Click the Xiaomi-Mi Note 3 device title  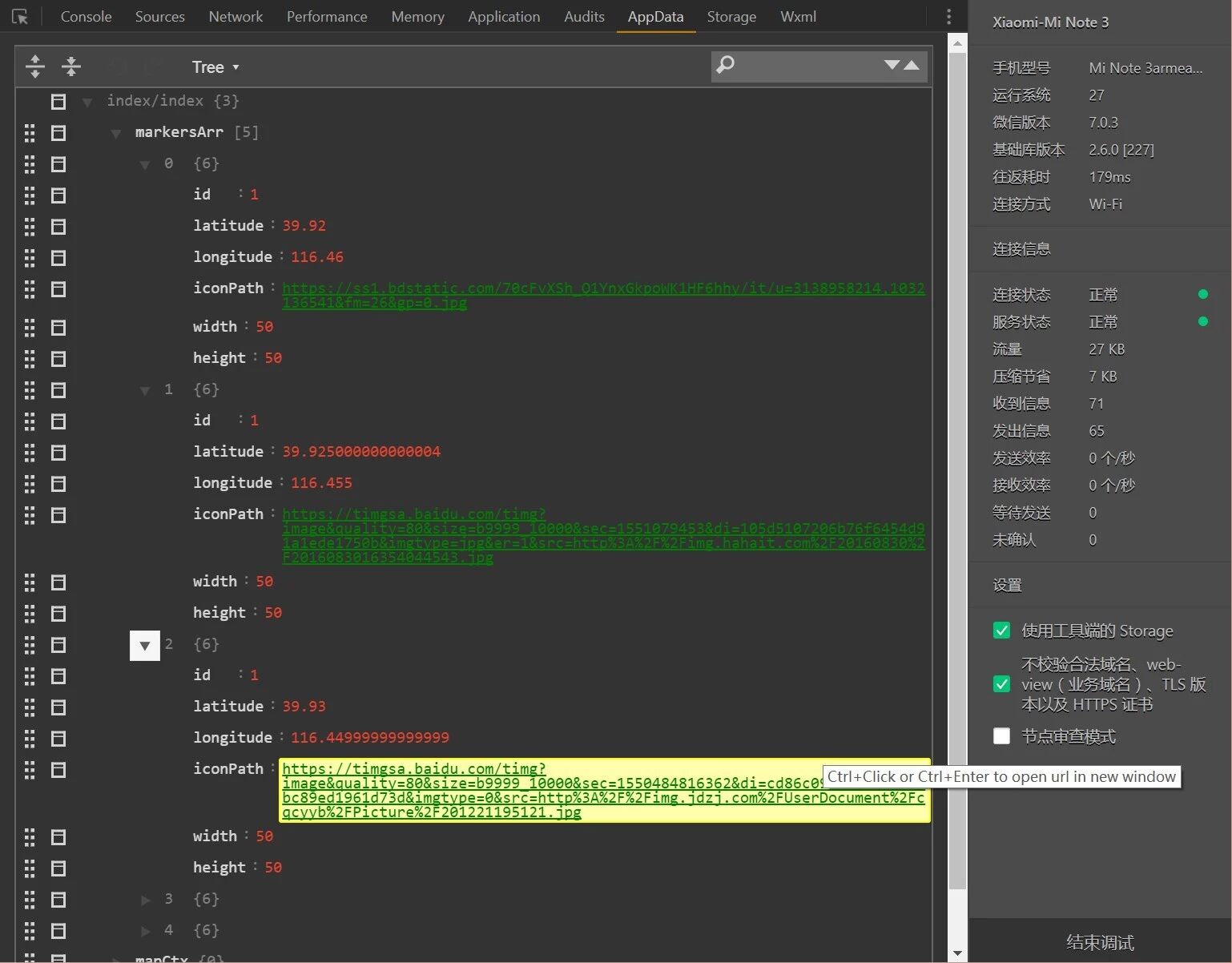pyautogui.click(x=1050, y=22)
